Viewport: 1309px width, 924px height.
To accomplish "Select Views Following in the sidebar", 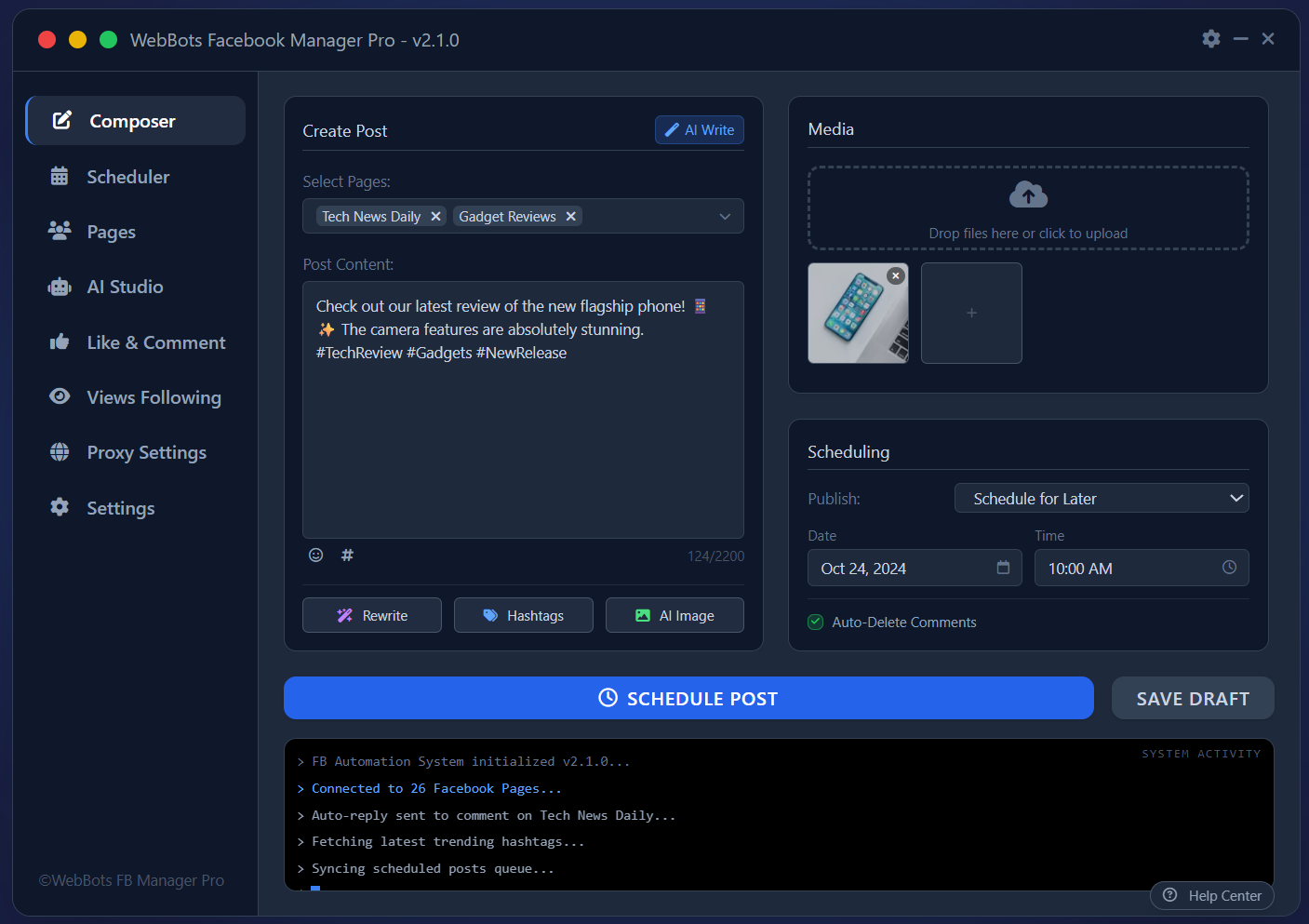I will click(x=59, y=396).
